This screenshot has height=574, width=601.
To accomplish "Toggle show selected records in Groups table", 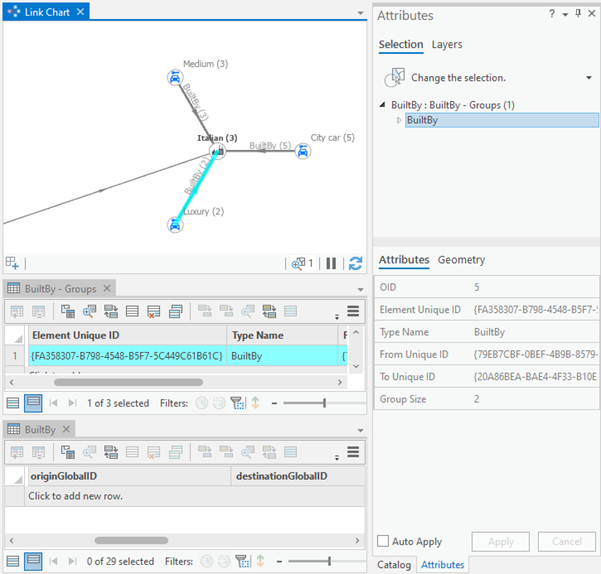I will click(x=33, y=403).
